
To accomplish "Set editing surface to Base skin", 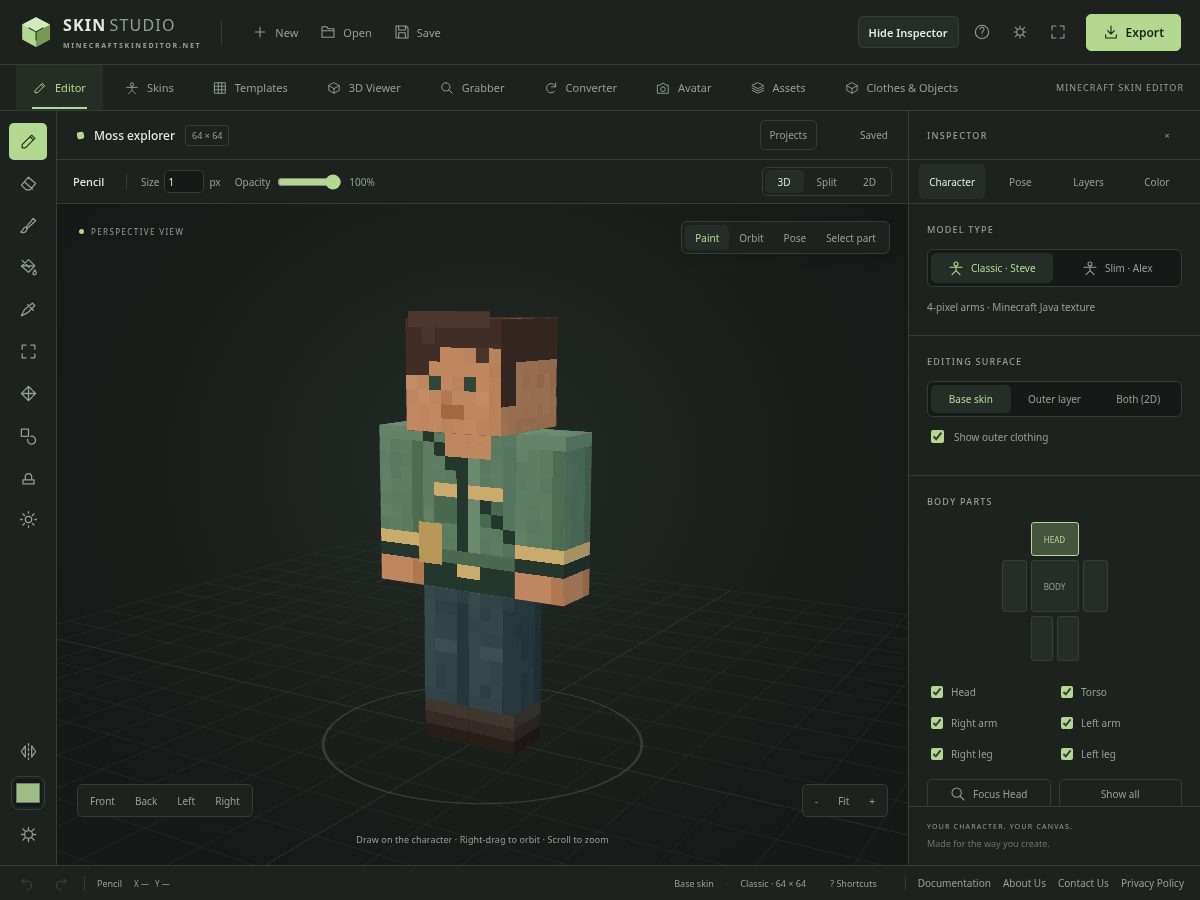I will point(970,399).
